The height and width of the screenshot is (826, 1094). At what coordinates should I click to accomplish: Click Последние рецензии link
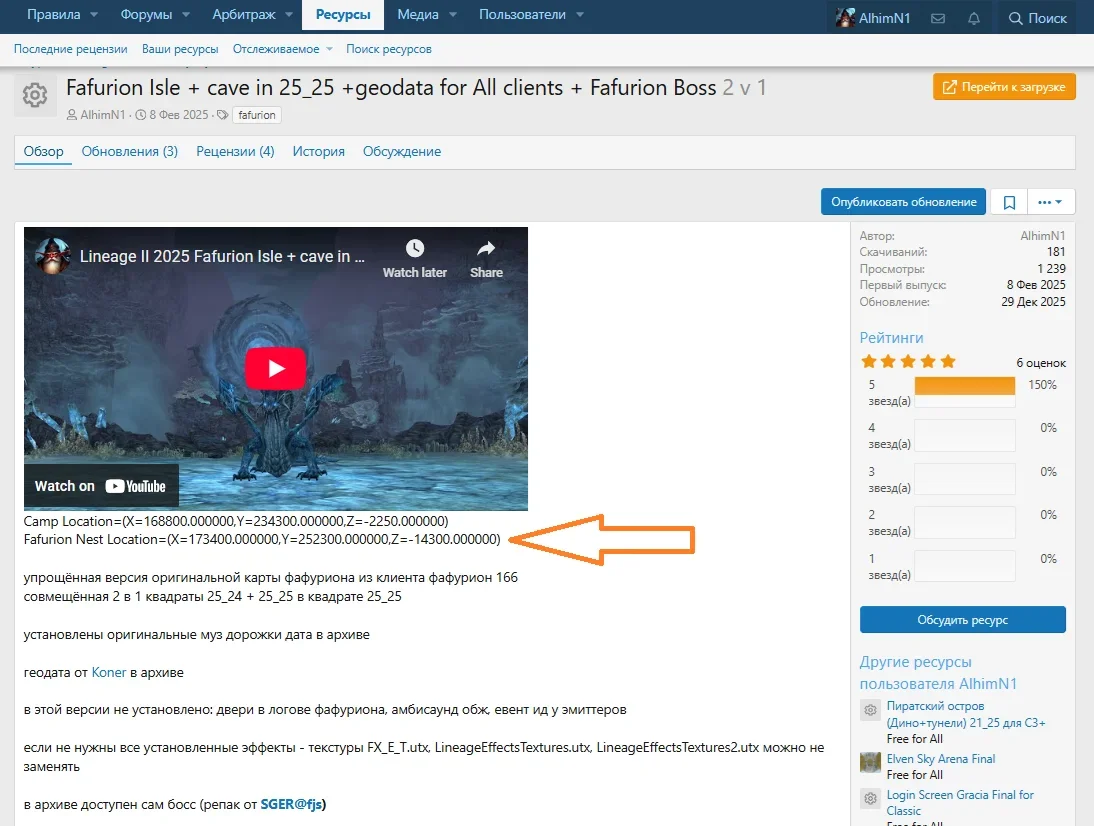point(70,49)
